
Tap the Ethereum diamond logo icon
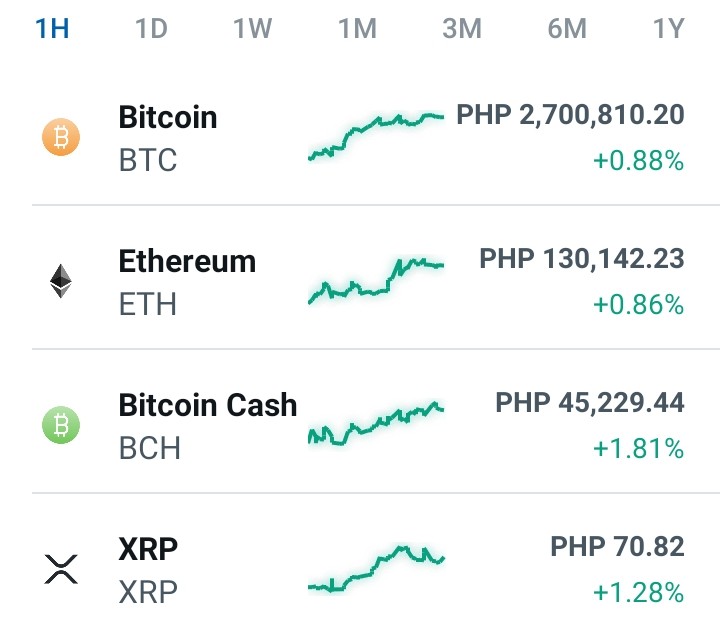pos(61,281)
